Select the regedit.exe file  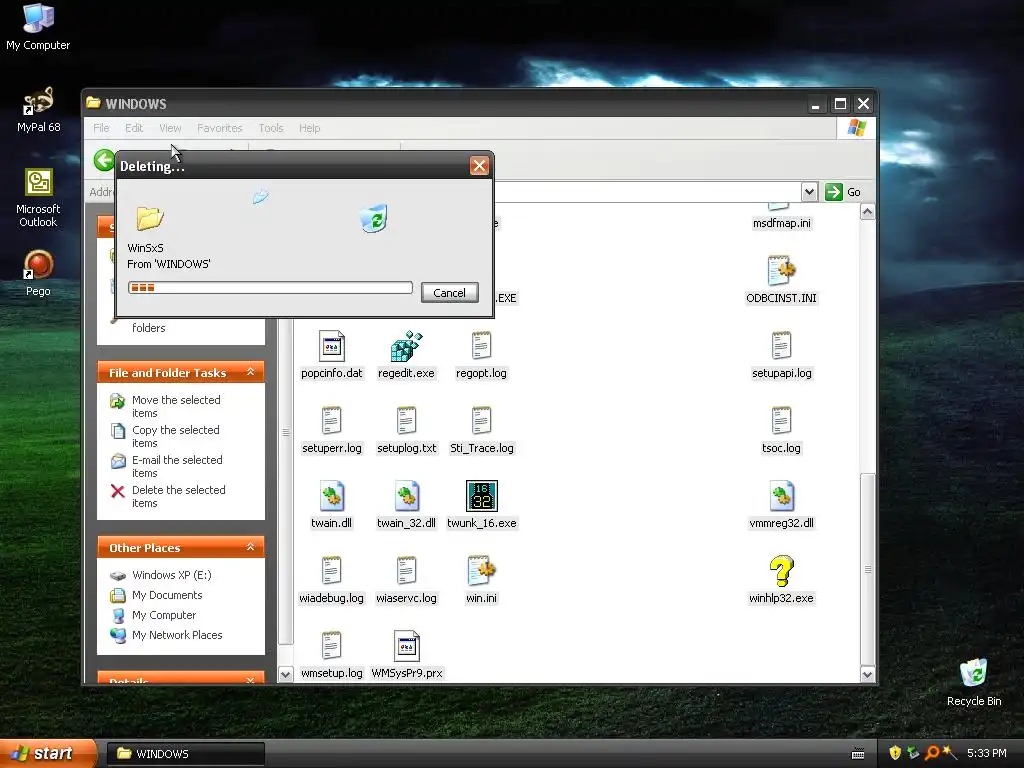(406, 355)
